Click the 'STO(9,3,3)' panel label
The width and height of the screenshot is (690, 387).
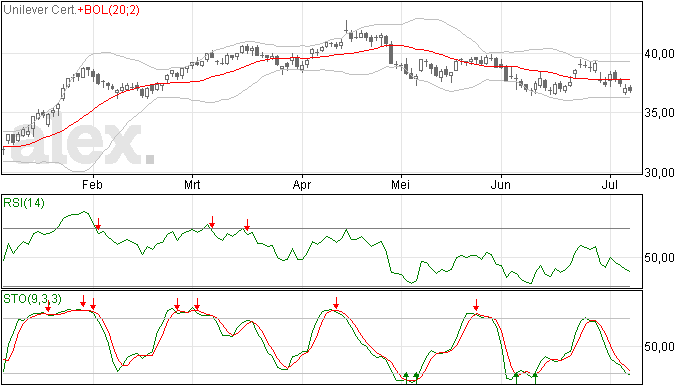click(x=32, y=299)
